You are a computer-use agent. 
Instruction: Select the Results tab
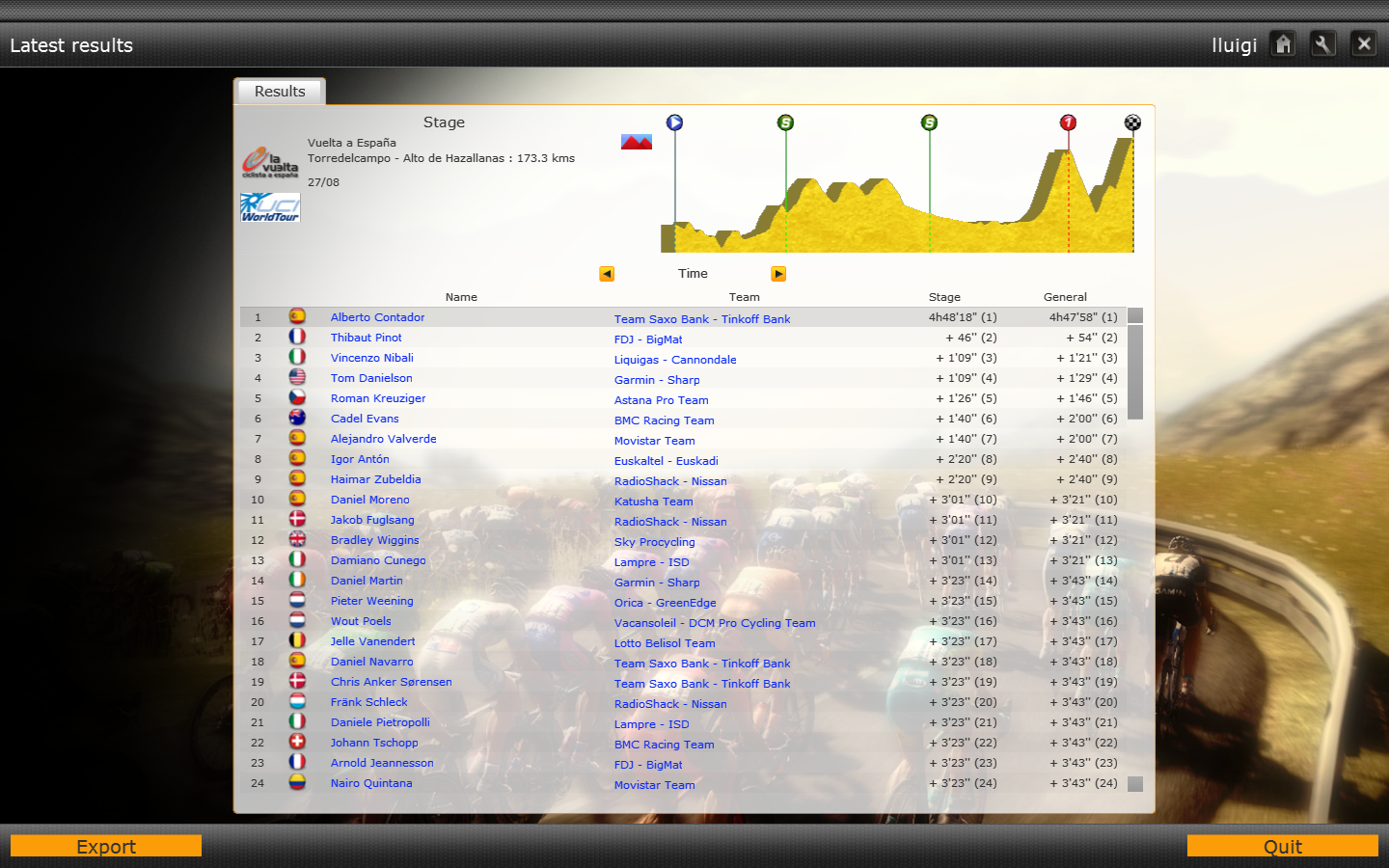[x=280, y=92]
